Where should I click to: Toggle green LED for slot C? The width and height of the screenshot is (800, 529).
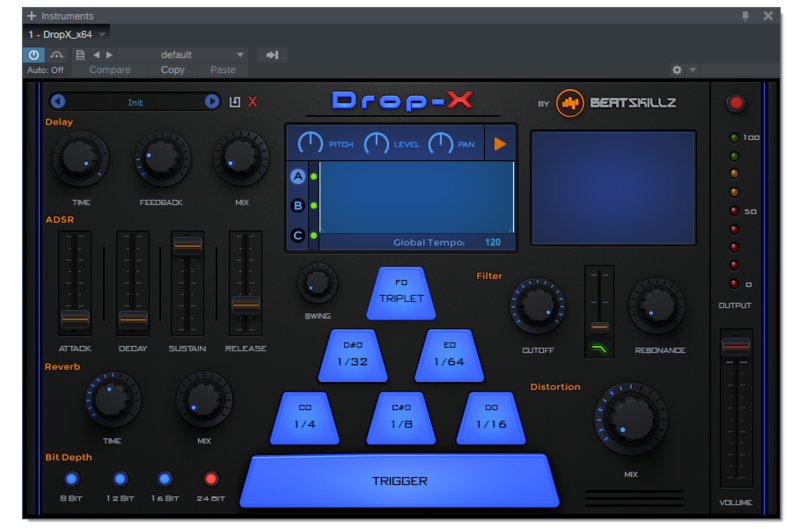314,236
